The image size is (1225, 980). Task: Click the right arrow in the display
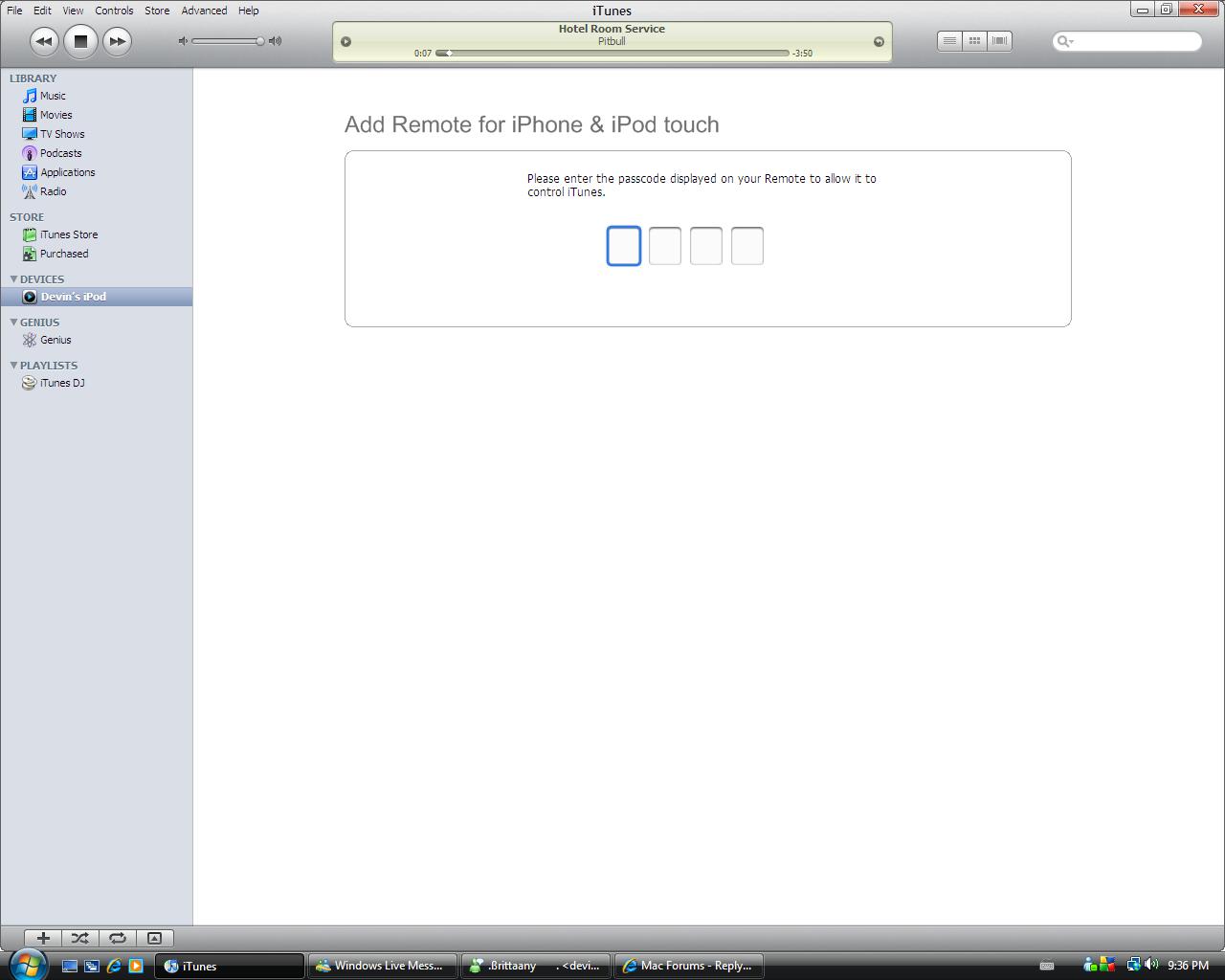click(879, 41)
